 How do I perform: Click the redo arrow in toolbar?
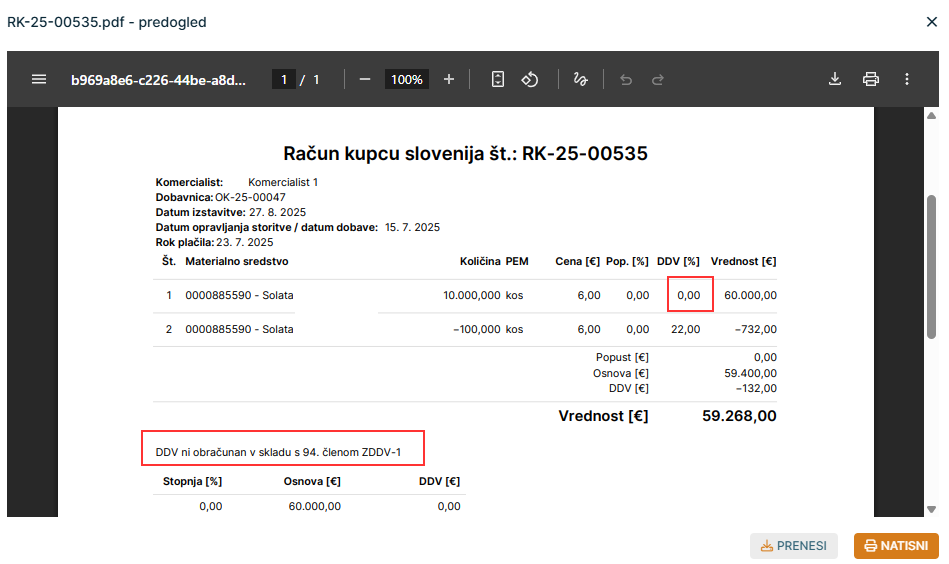pos(658,79)
